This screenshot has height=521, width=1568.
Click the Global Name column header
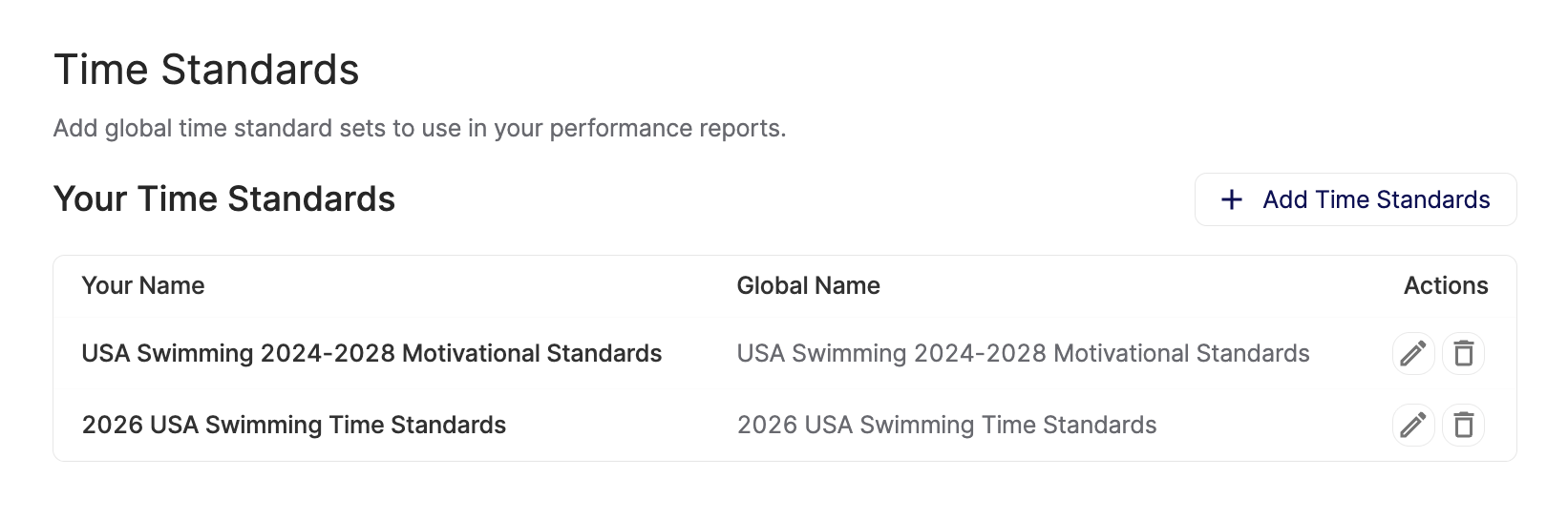808,285
